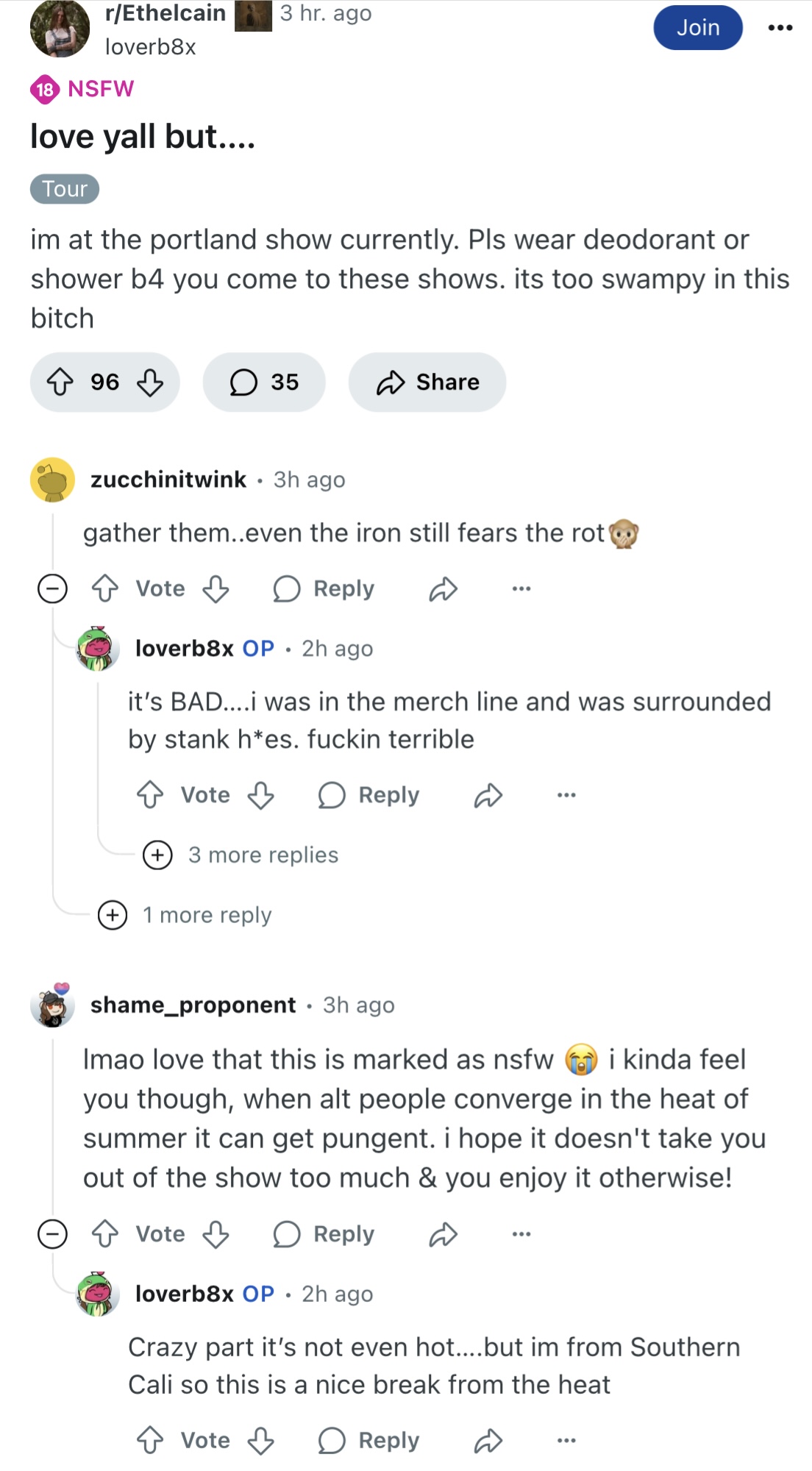The image size is (812, 1471).
Task: Select the 'Tour' post flair tag
Action: pos(65,189)
